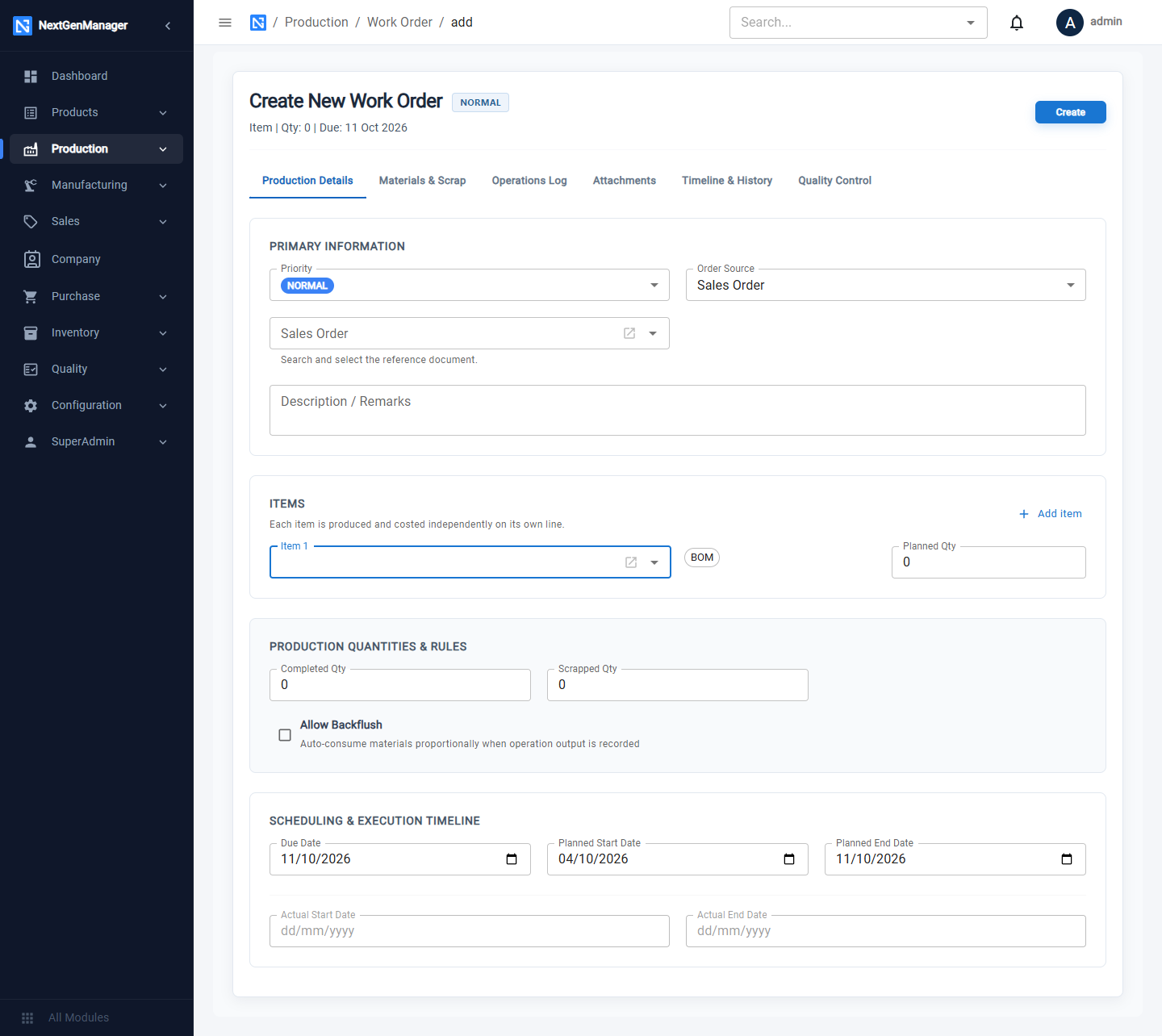Open the top Search dropdown arrow

coord(971,23)
